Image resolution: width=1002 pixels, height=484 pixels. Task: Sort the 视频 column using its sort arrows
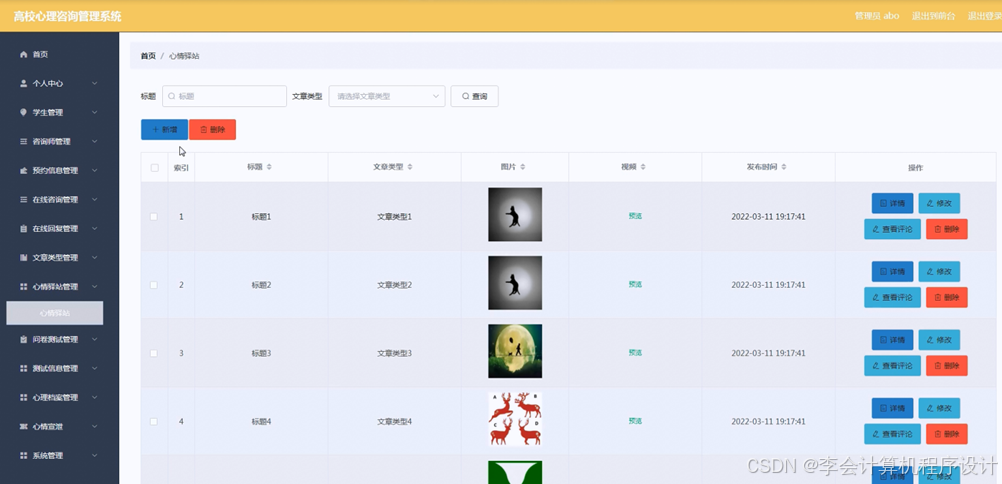pyautogui.click(x=643, y=167)
